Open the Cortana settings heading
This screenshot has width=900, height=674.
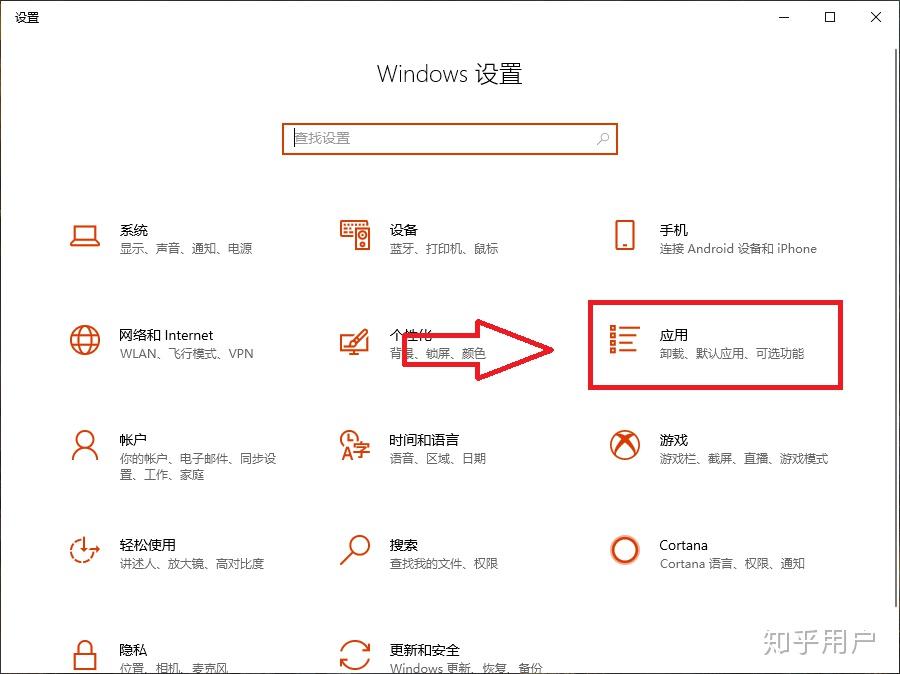(x=683, y=545)
